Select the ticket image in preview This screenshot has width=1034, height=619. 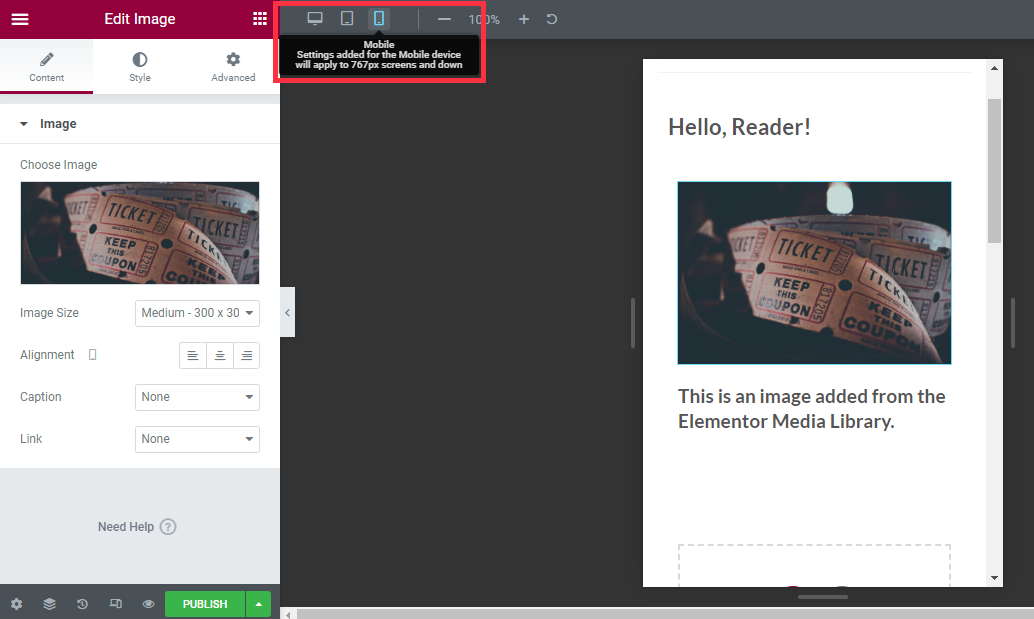coord(814,273)
